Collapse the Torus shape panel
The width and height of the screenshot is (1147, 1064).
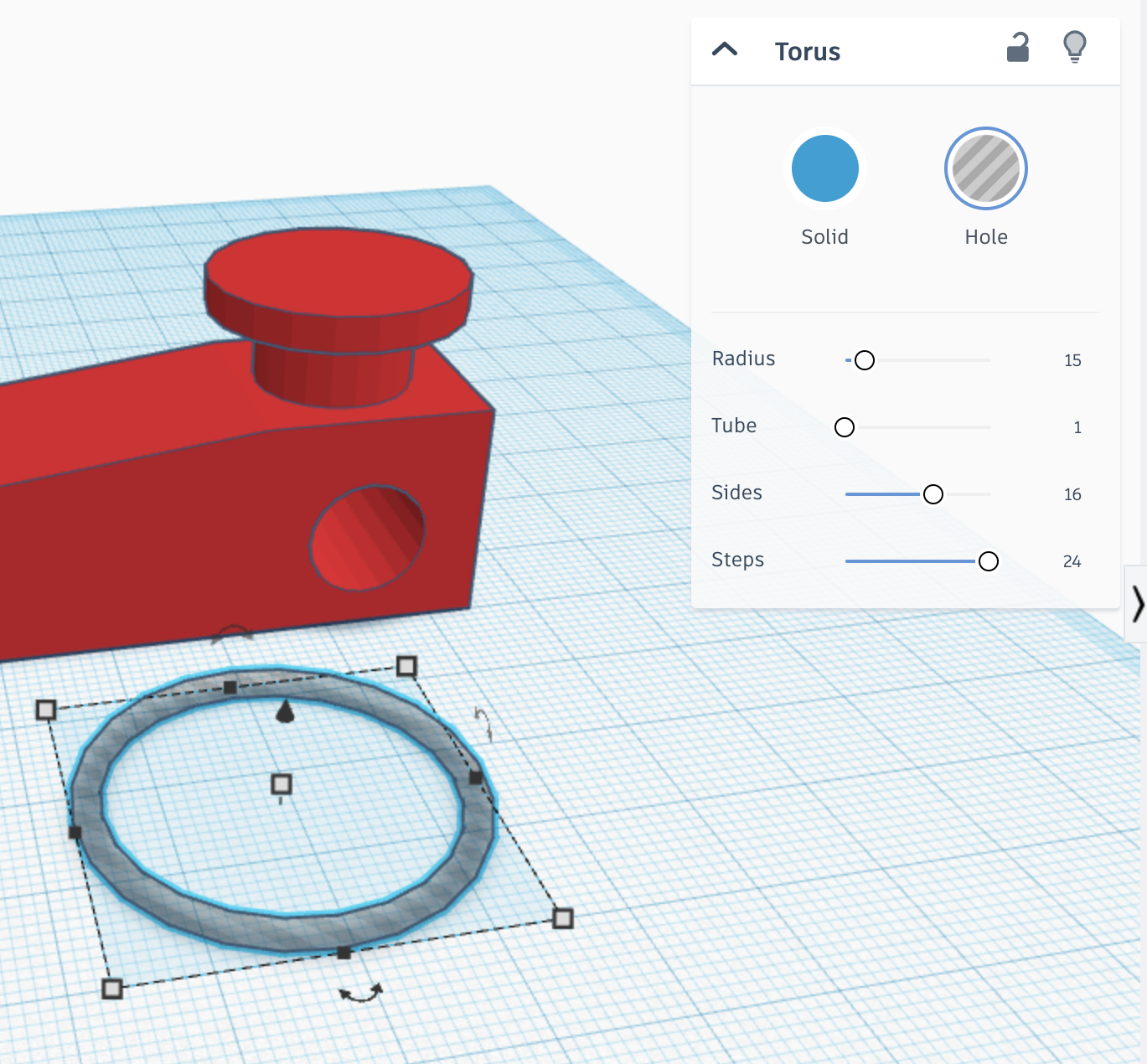[x=725, y=49]
